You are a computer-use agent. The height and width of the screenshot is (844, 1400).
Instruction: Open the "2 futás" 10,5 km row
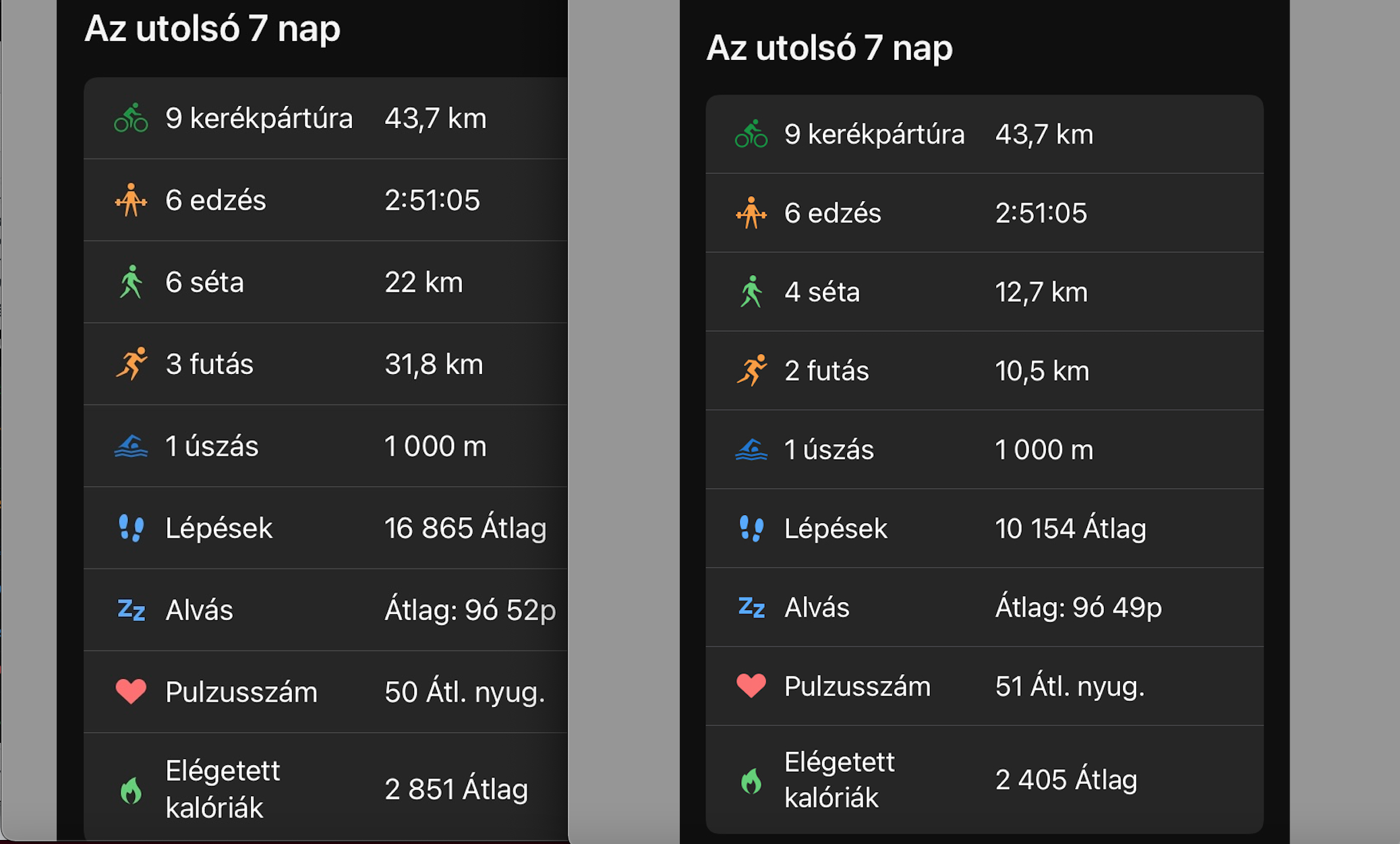point(984,371)
